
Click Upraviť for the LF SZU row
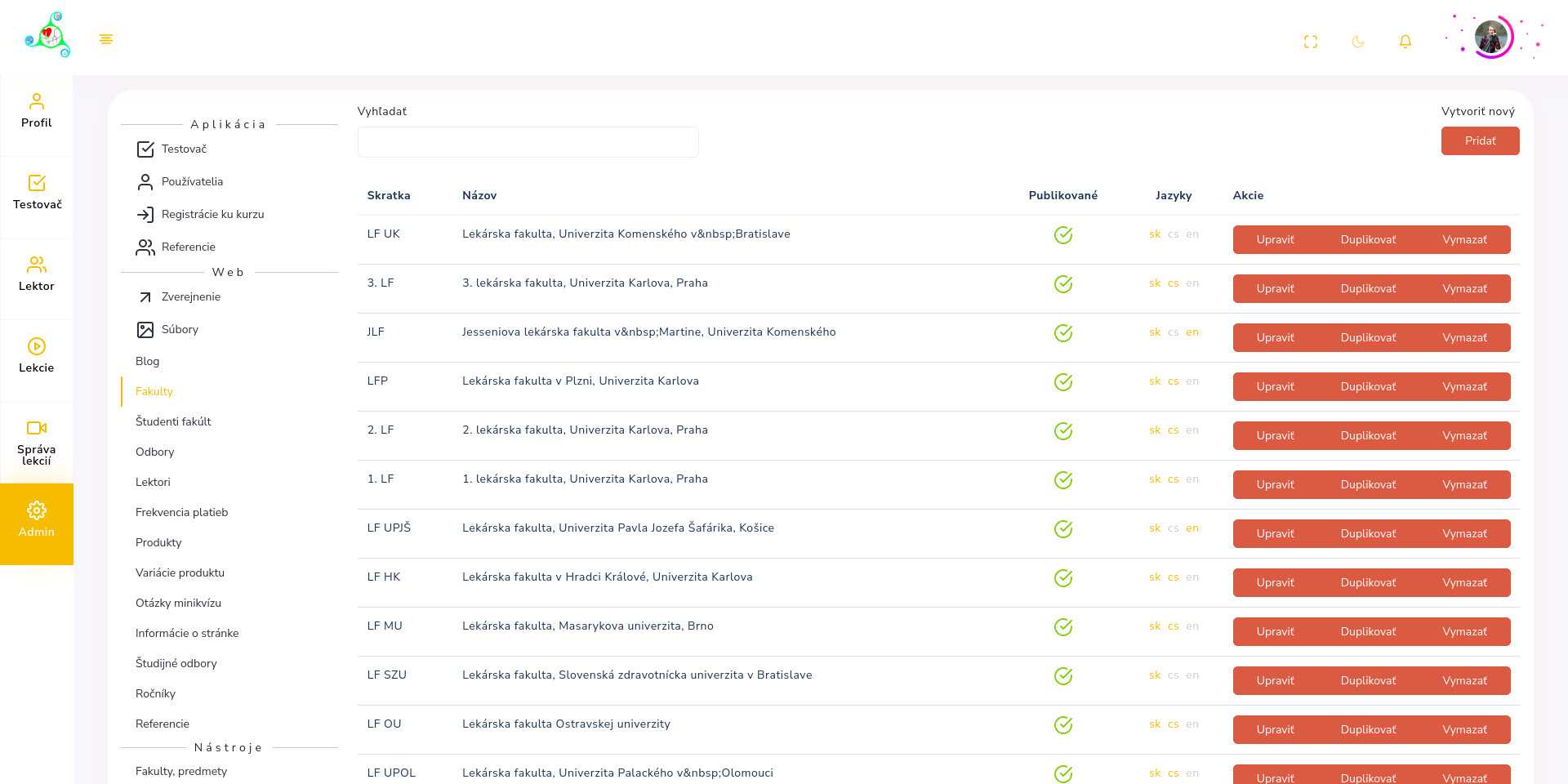click(1275, 680)
